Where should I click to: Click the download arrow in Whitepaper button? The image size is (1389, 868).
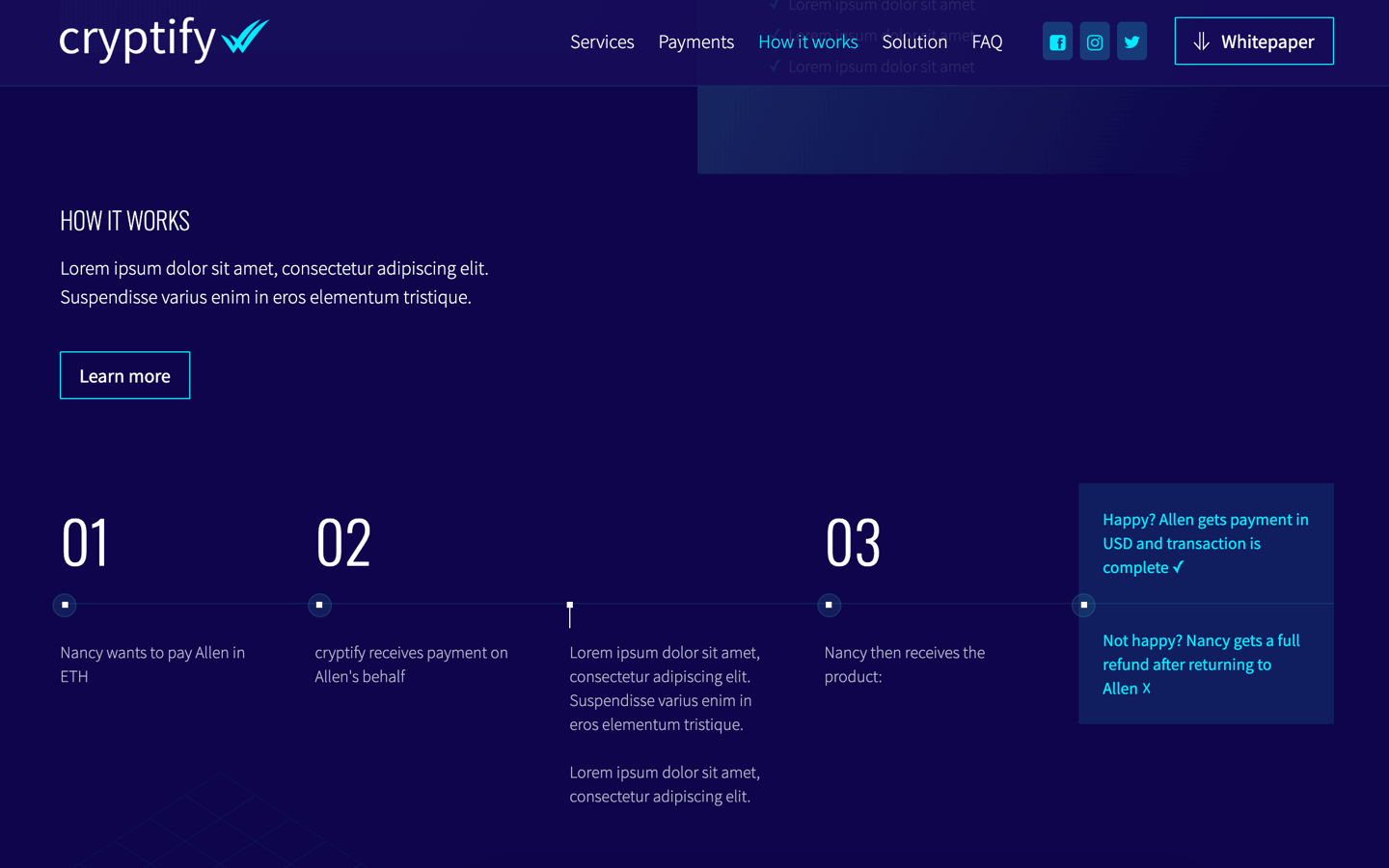(x=1200, y=41)
